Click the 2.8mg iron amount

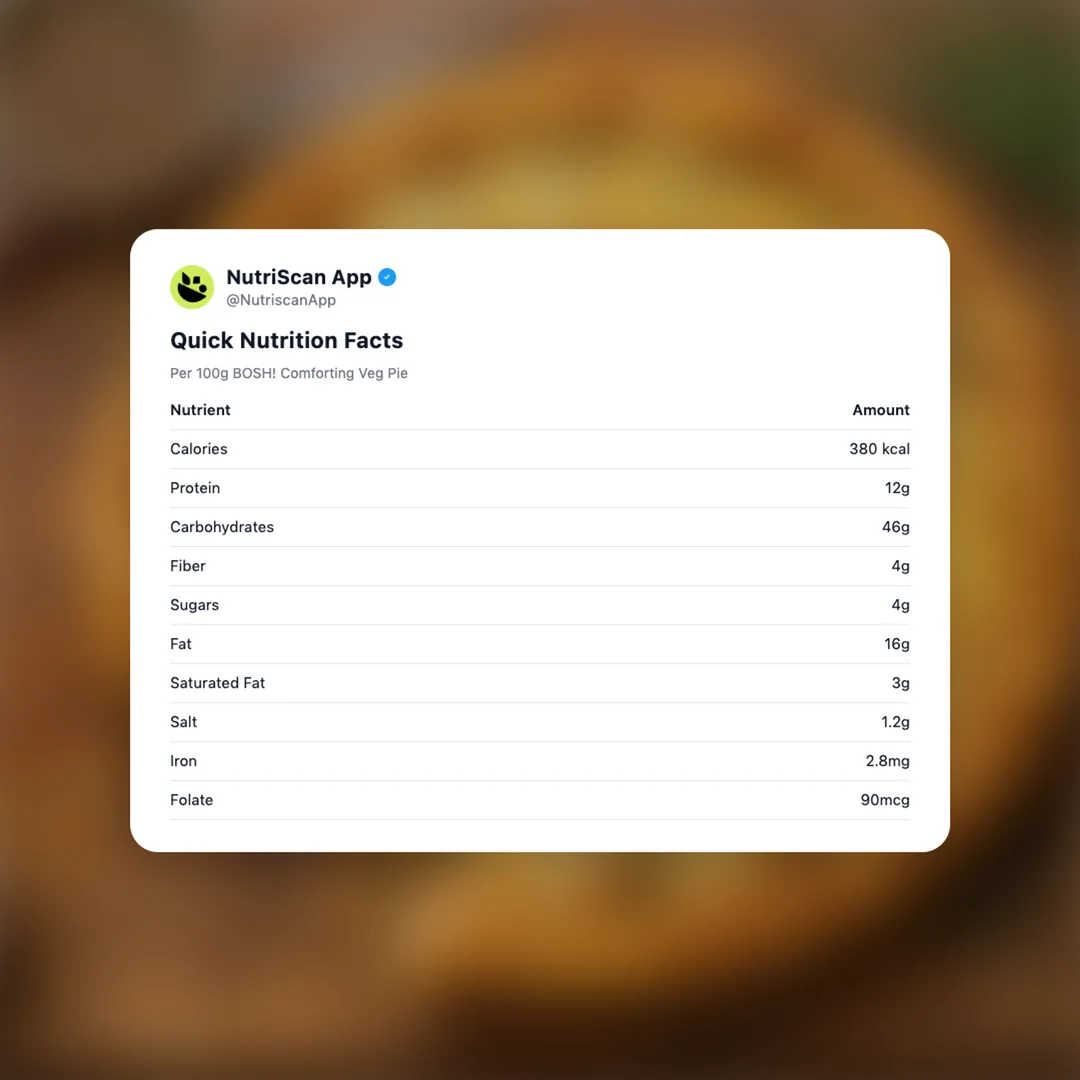[887, 761]
